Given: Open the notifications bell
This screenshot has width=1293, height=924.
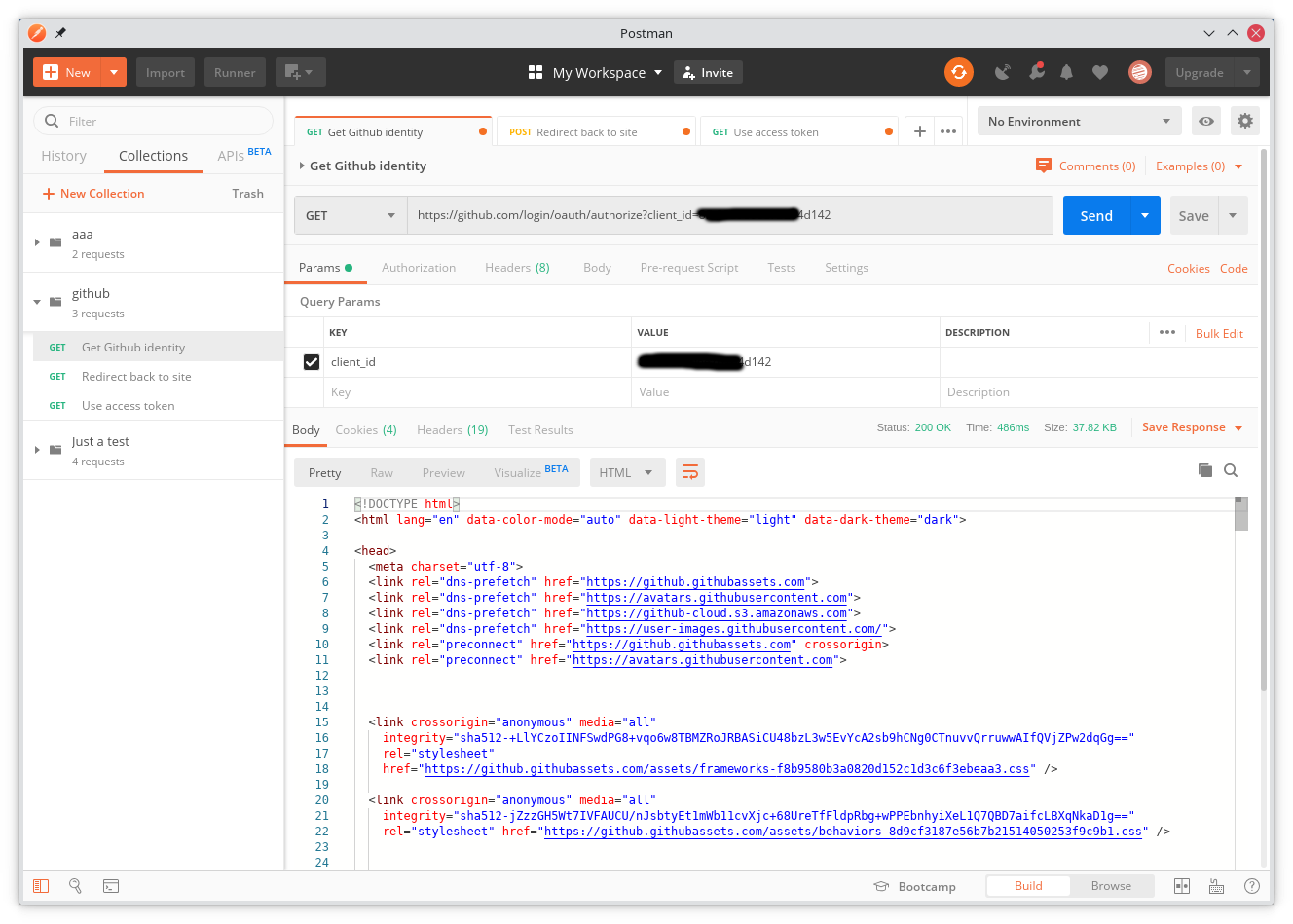Looking at the screenshot, I should [x=1067, y=72].
